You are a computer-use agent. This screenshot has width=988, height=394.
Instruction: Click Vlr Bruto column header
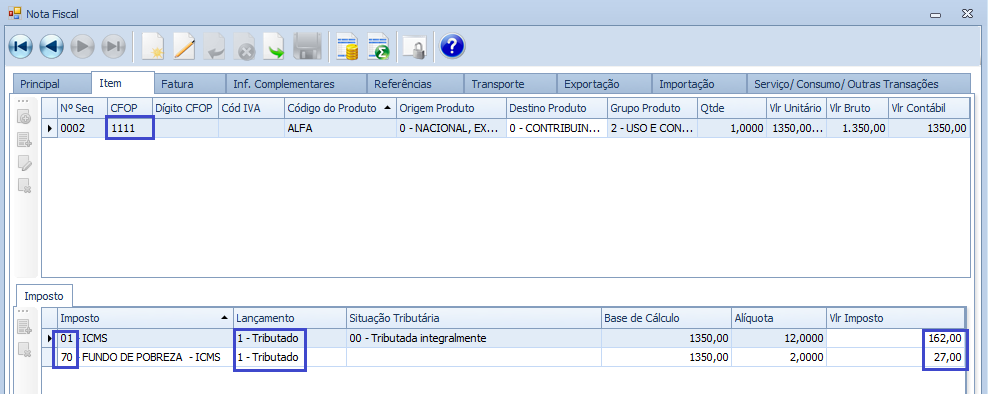(x=857, y=108)
